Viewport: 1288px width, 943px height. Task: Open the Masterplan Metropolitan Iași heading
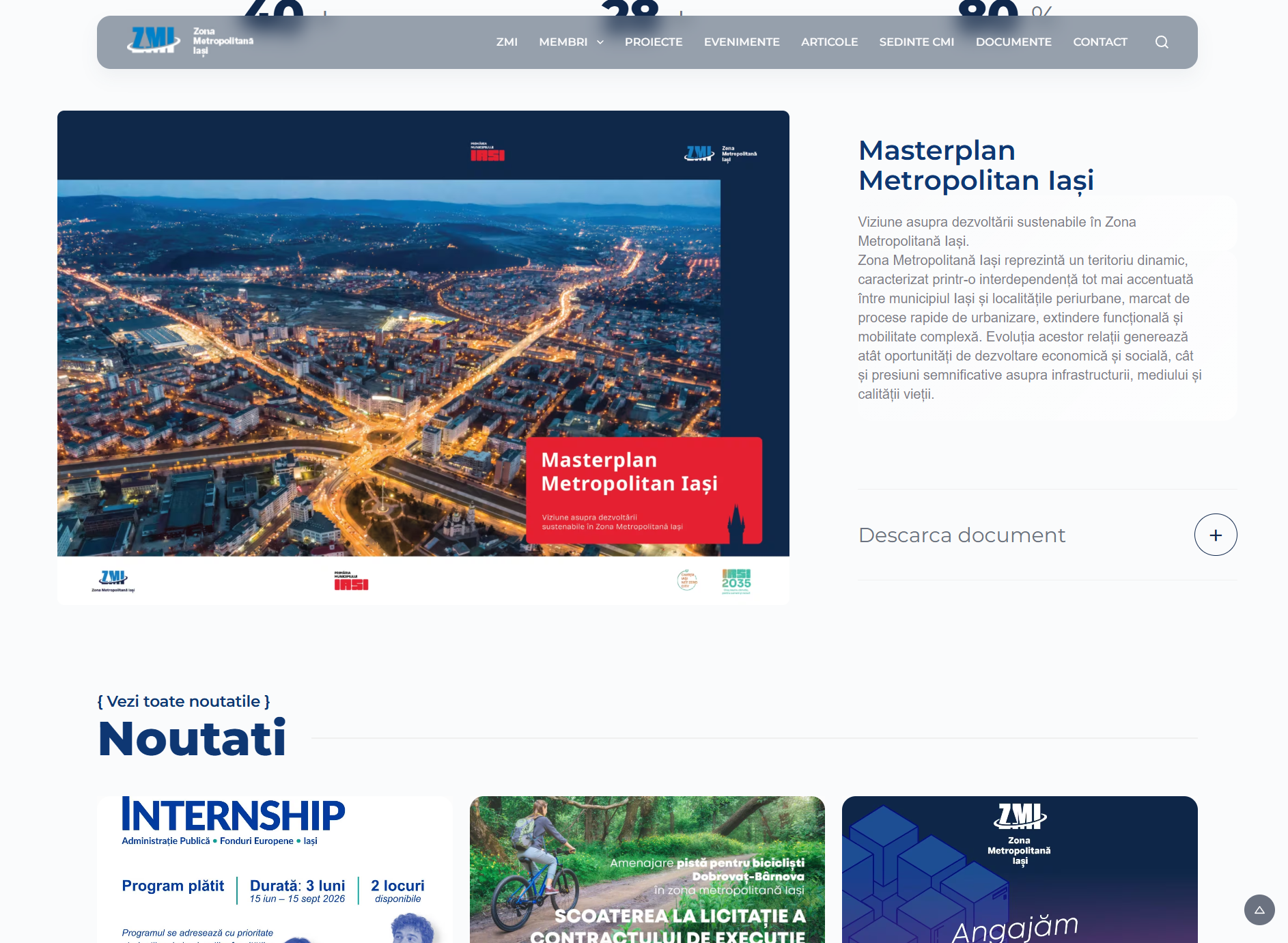click(x=976, y=165)
